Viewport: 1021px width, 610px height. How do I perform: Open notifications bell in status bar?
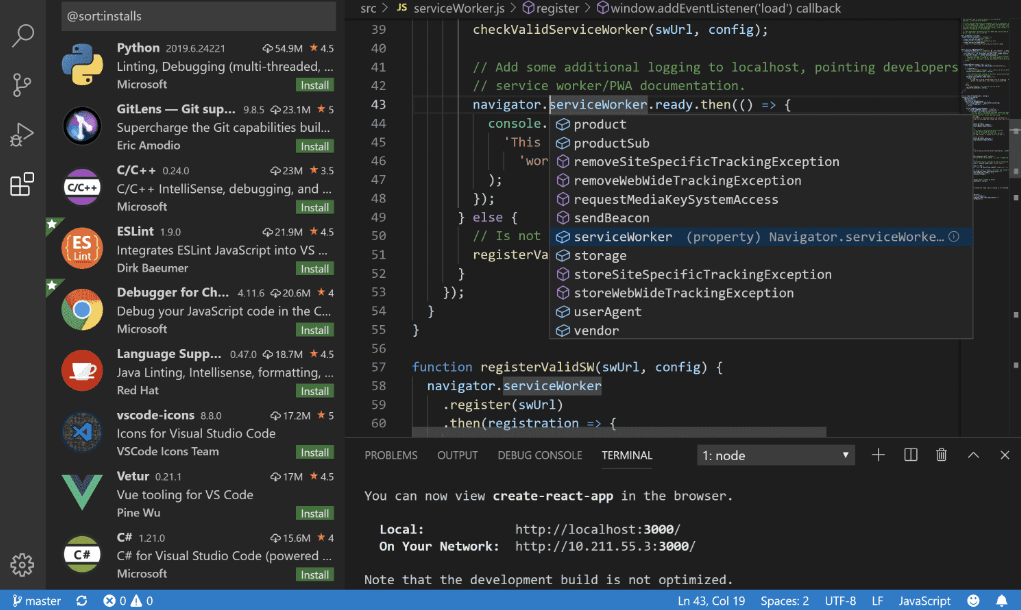[x=1001, y=601]
